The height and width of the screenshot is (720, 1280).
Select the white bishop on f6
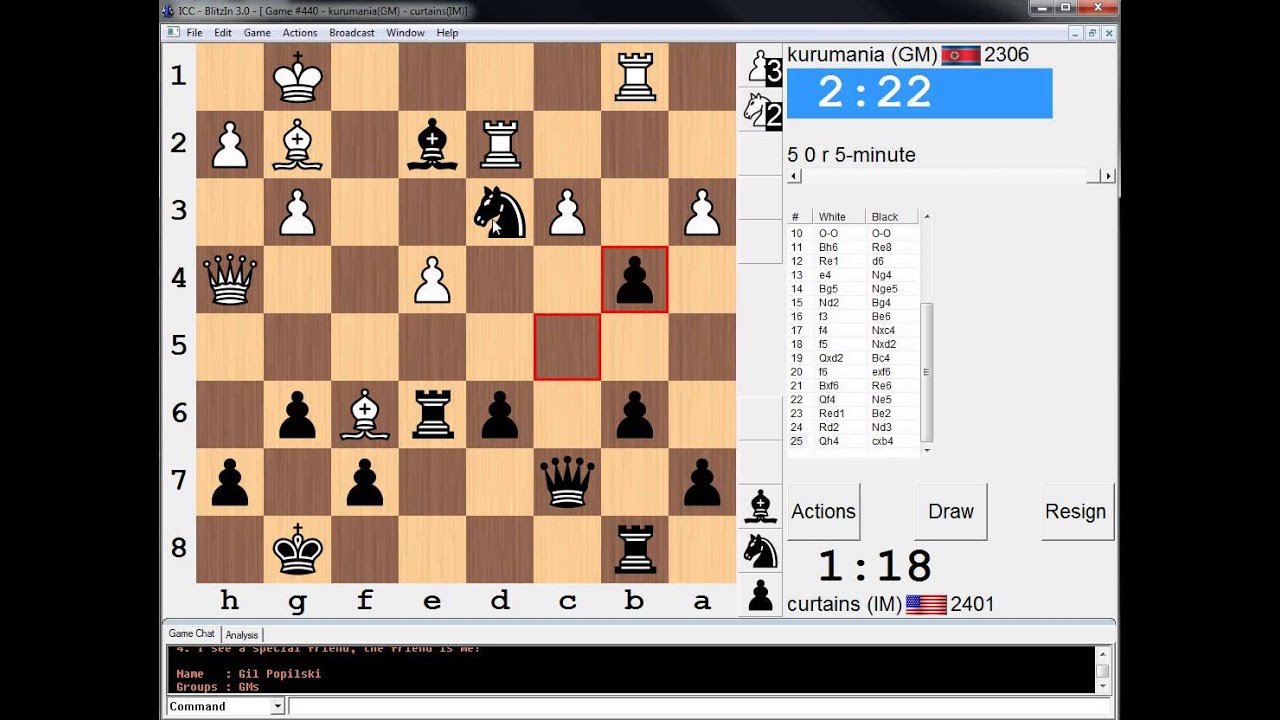tap(365, 414)
